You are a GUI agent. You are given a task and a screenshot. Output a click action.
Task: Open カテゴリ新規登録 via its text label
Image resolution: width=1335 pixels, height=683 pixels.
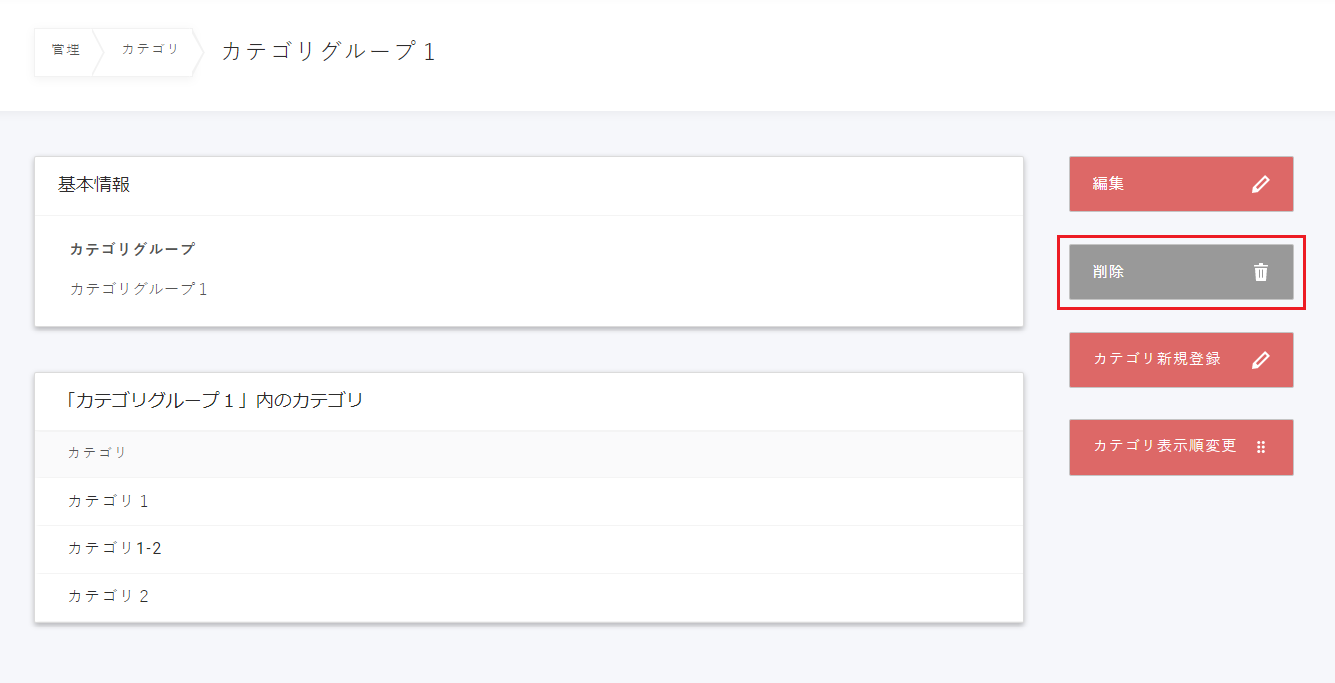(1157, 359)
